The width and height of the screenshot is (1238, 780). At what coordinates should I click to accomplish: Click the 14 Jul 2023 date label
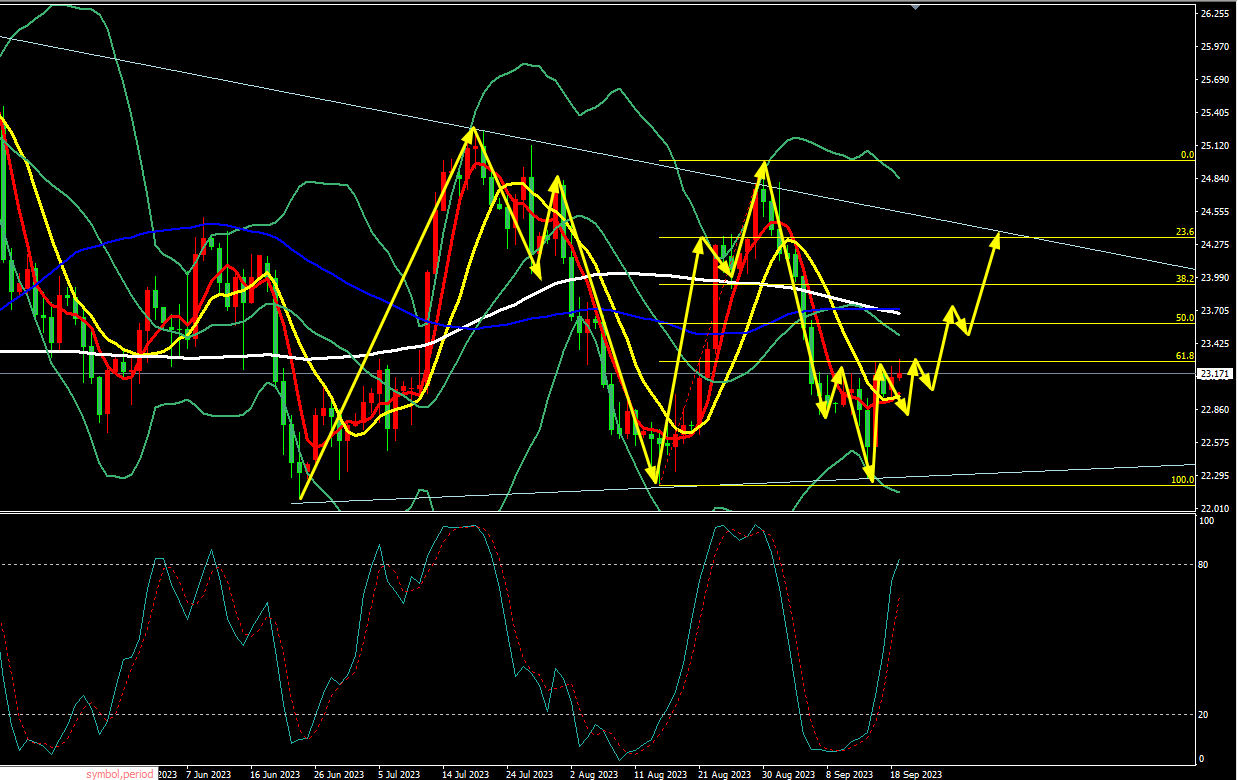click(465, 774)
